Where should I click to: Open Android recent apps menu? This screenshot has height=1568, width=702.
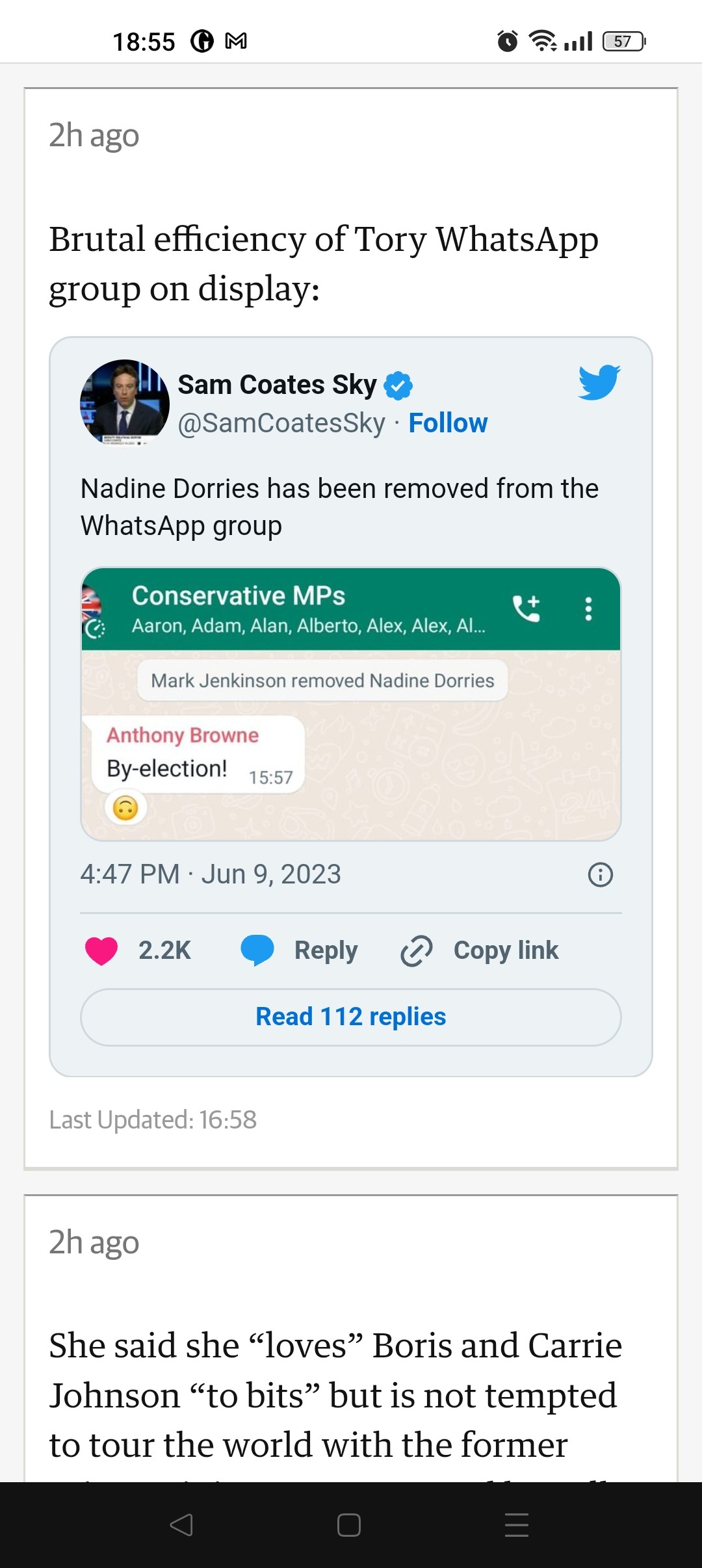pos(516,1524)
